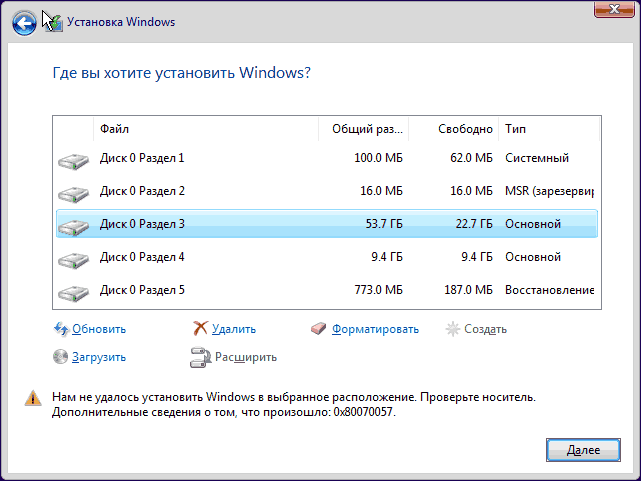Click the eraser format icon

(x=318, y=329)
